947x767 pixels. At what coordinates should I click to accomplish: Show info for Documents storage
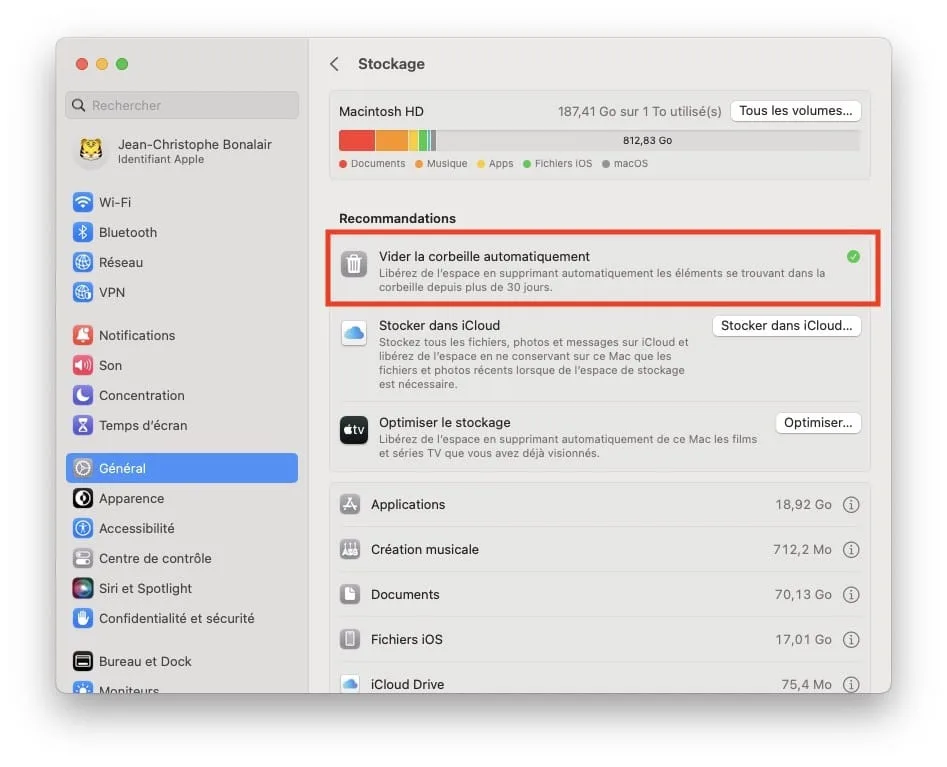coord(851,595)
